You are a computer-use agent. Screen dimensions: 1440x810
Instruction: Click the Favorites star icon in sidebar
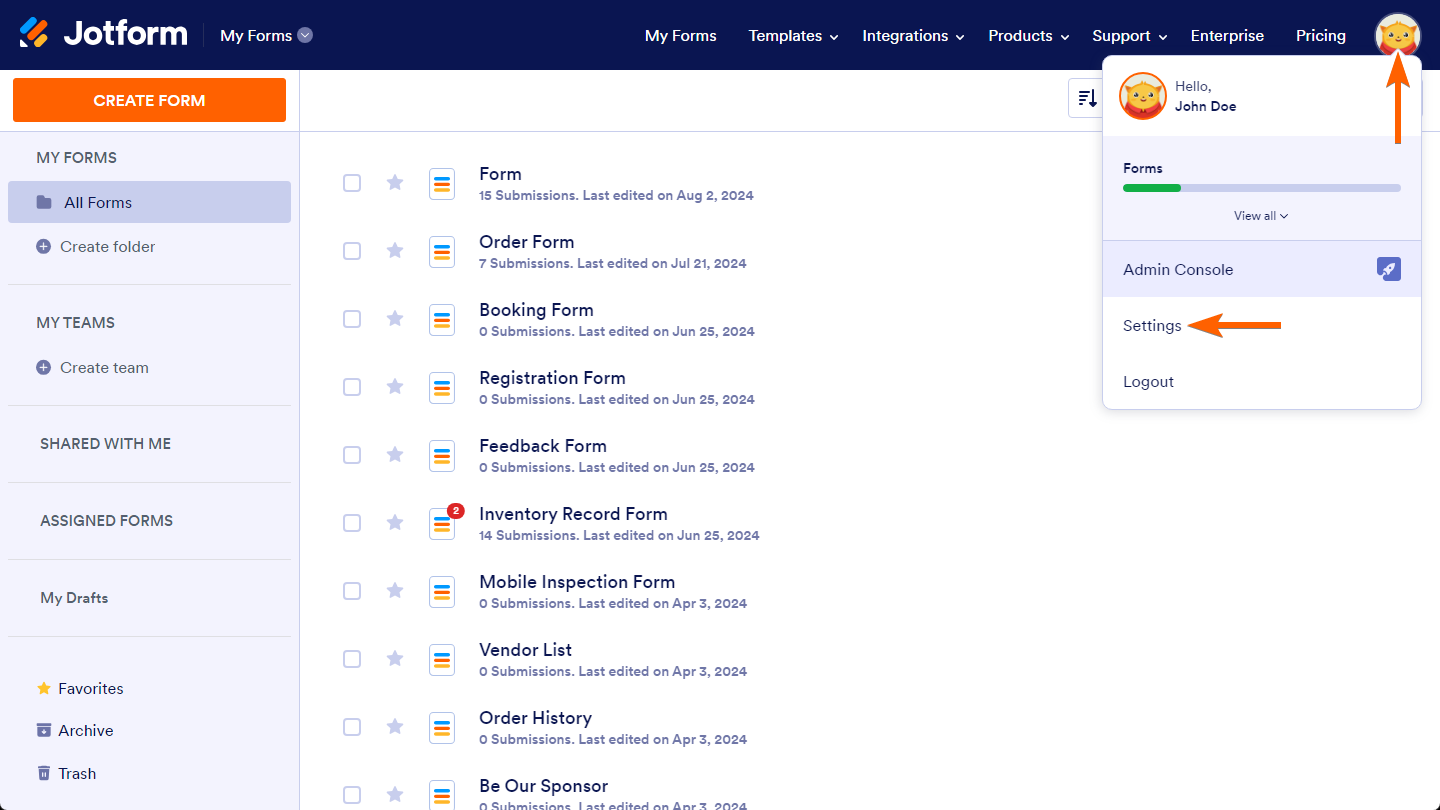43,688
